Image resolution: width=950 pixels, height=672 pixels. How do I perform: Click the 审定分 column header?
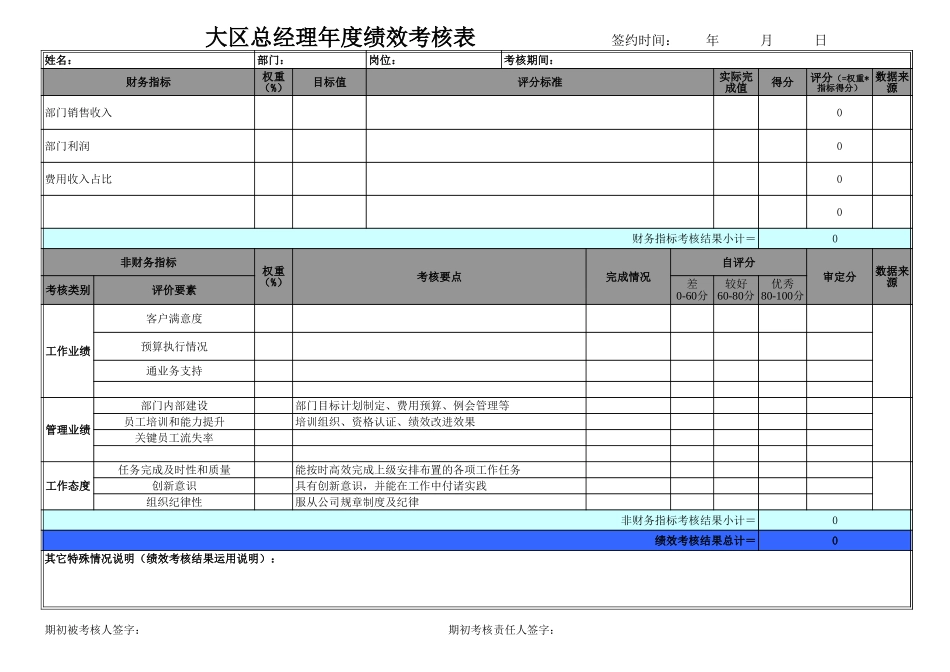tap(839, 277)
